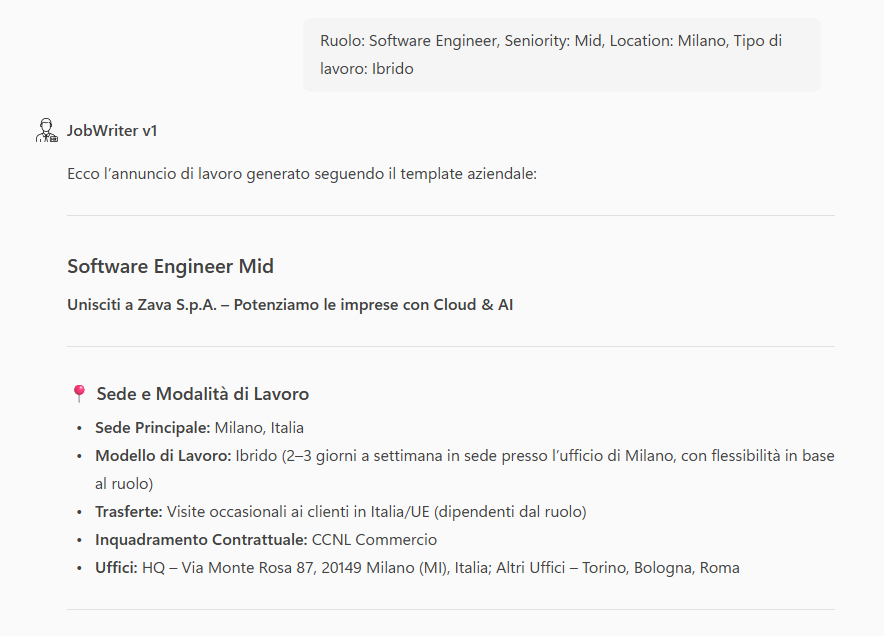Click the "Sede Principale:" bold label

152,428
